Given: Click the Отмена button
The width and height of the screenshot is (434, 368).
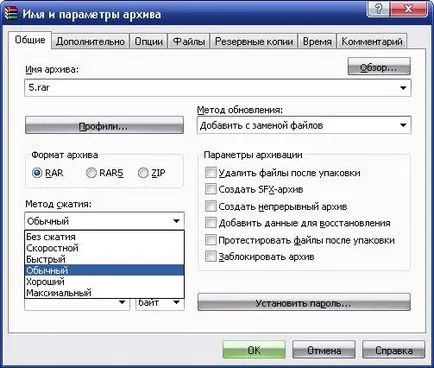Looking at the screenshot, I should click(324, 350).
